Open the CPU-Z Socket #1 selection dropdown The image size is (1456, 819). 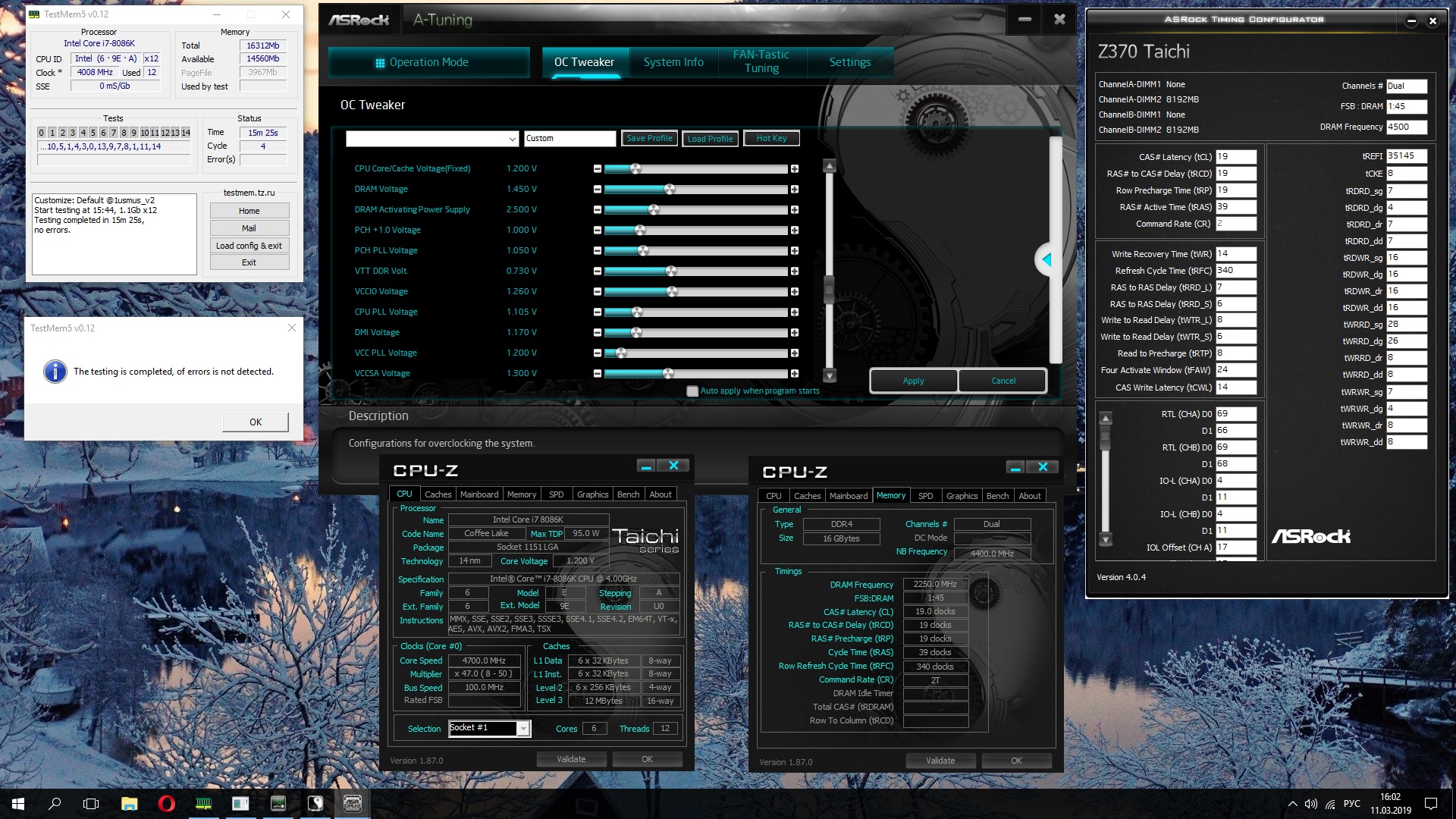pyautogui.click(x=522, y=729)
